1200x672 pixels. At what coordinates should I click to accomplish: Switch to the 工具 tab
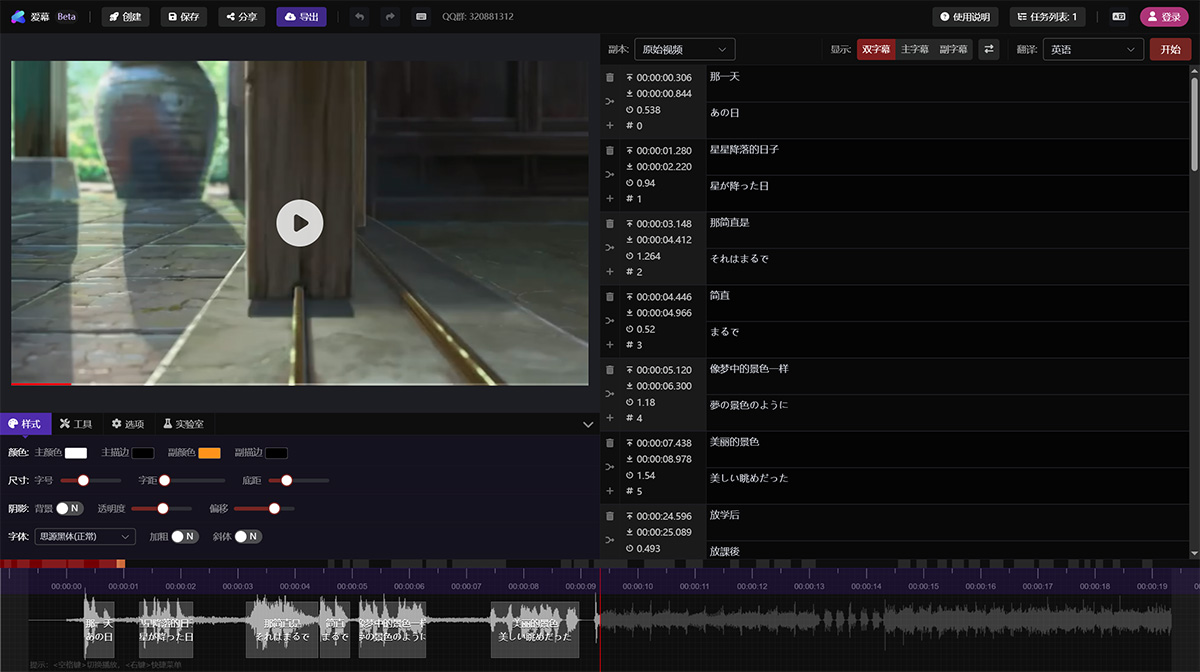76,424
